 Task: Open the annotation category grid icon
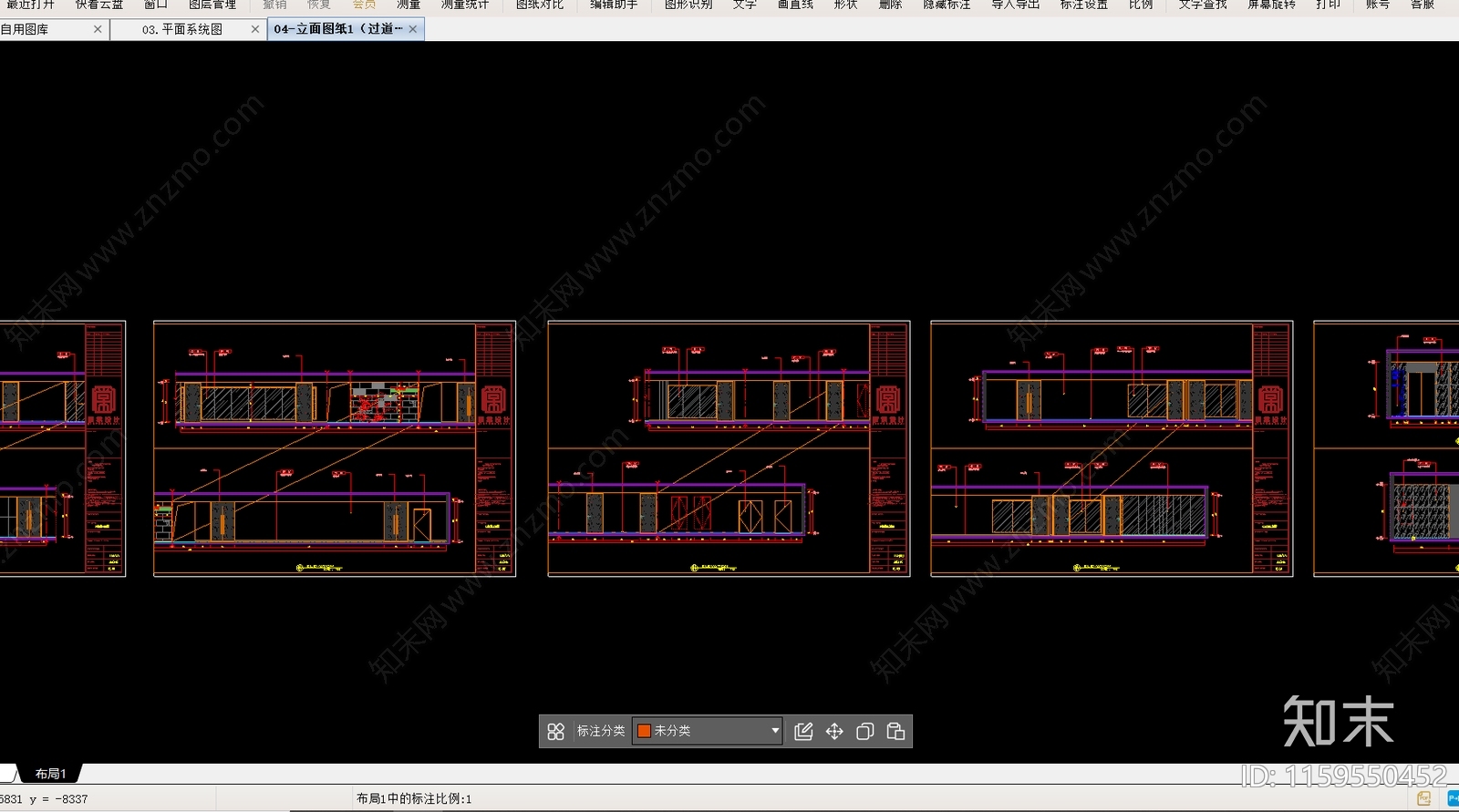(x=555, y=731)
